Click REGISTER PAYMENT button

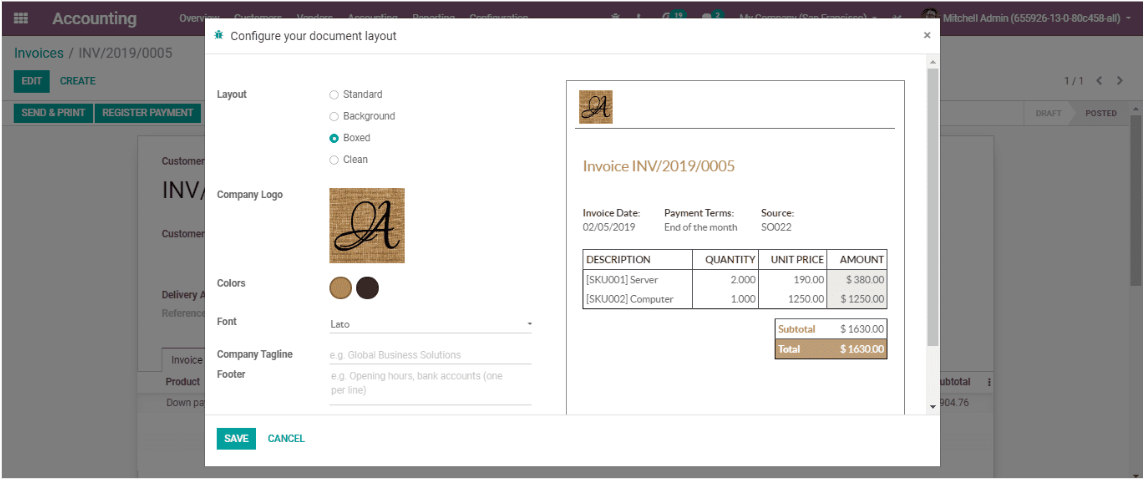tap(148, 113)
